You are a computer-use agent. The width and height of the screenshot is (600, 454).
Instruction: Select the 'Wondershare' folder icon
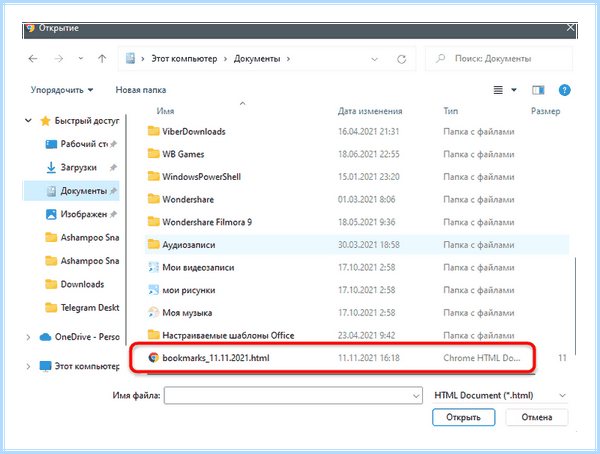pyautogui.click(x=153, y=199)
